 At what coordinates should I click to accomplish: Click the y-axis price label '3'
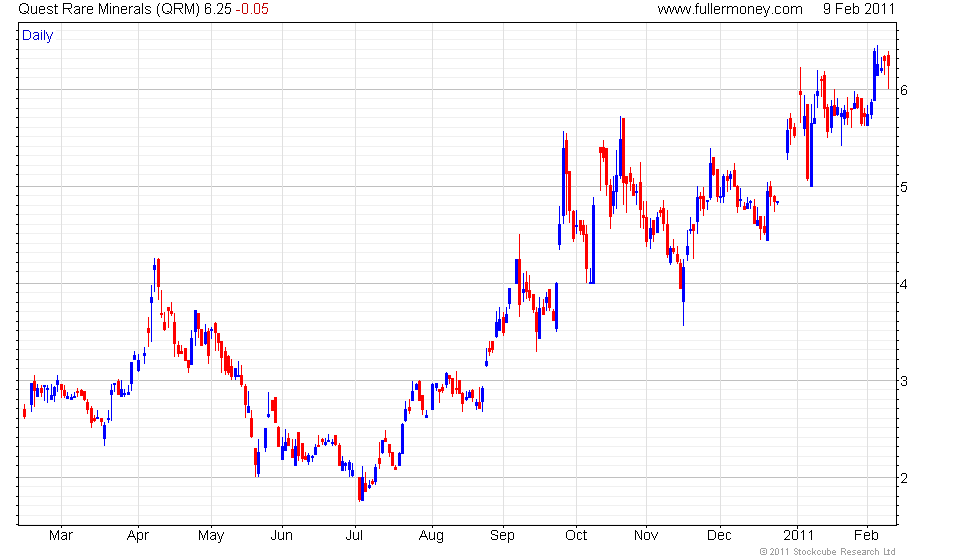tap(904, 381)
